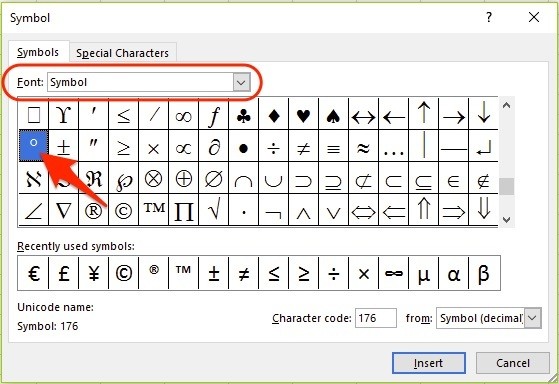
Task: Open the Font dropdown list
Action: 241,82
